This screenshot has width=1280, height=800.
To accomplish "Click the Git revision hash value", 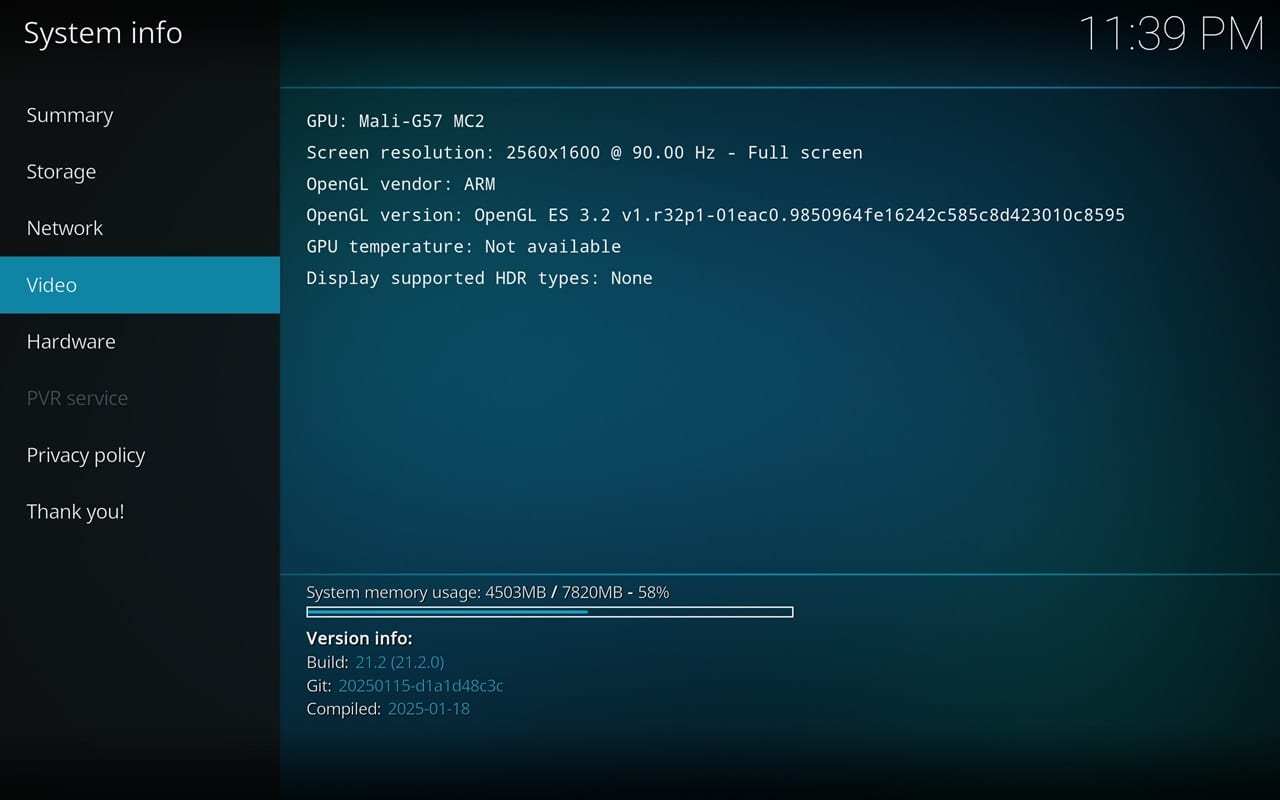I will (x=420, y=686).
